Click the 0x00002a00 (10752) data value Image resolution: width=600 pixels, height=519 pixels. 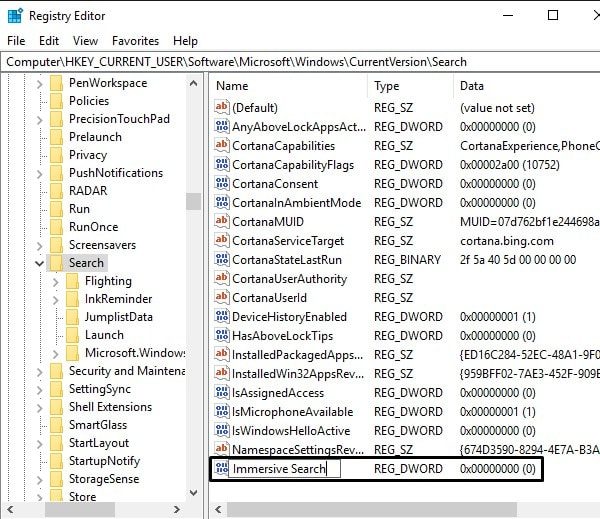pos(509,165)
